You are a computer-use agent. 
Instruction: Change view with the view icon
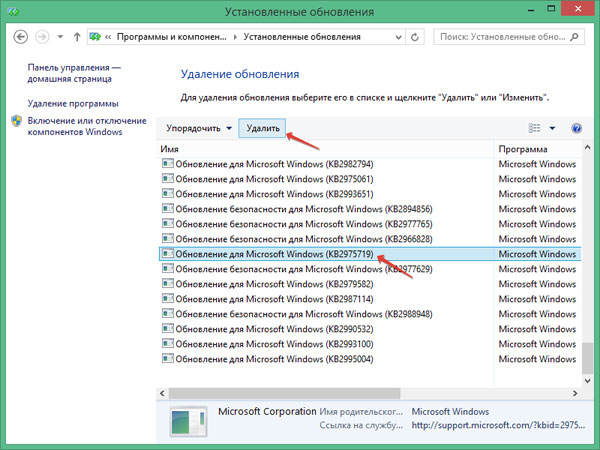coord(534,128)
